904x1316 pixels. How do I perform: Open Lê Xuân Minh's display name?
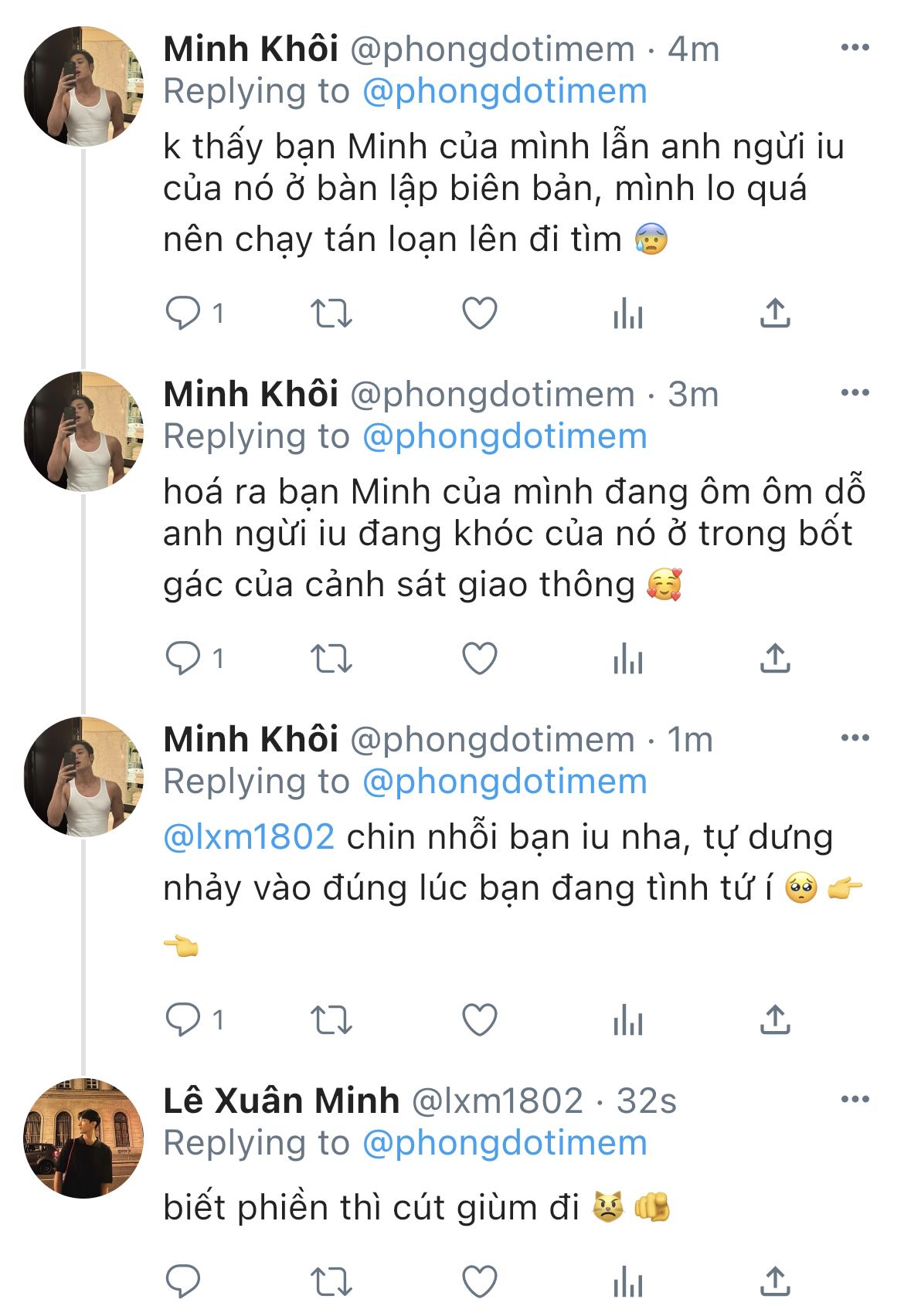coord(281,1101)
